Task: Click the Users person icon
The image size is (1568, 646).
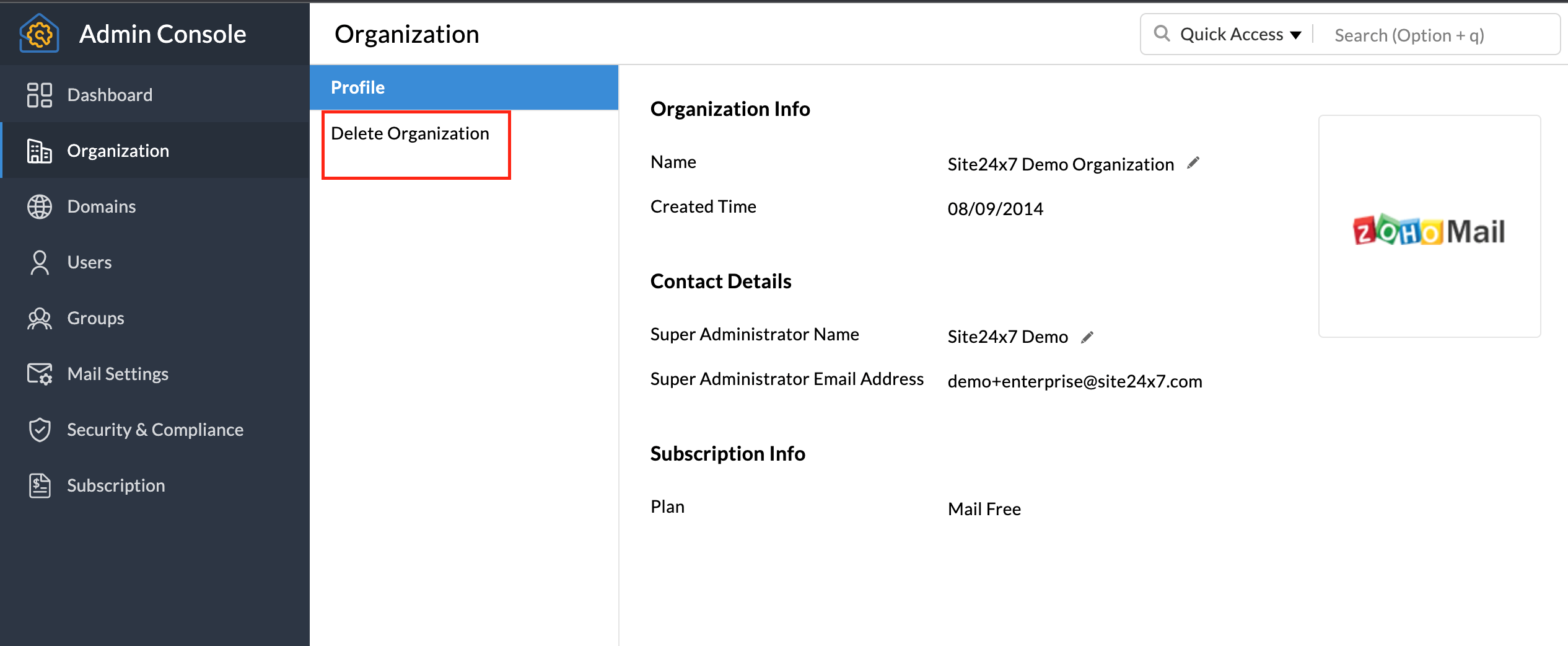Action: point(39,262)
